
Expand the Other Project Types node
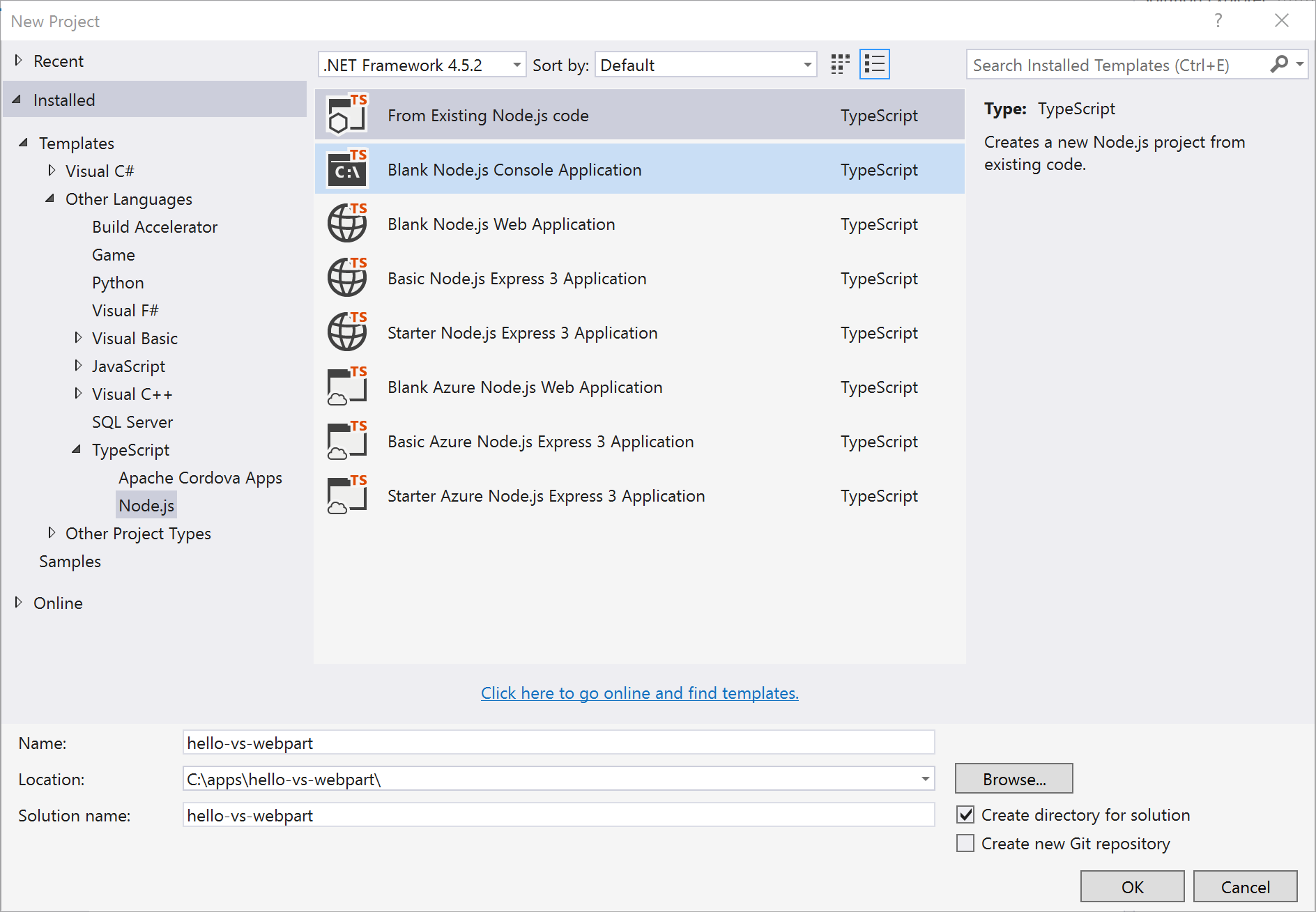52,533
